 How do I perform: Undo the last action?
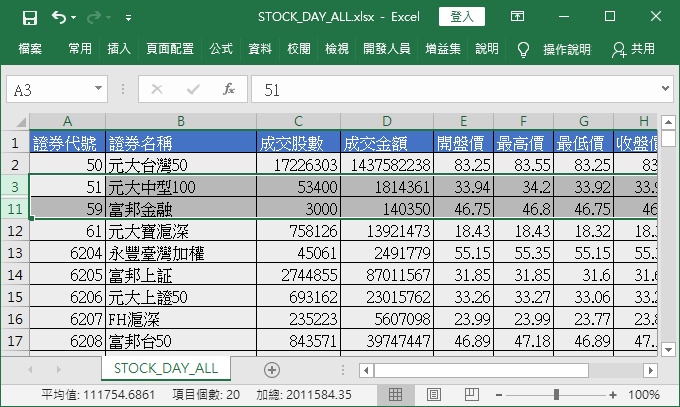pyautogui.click(x=59, y=17)
